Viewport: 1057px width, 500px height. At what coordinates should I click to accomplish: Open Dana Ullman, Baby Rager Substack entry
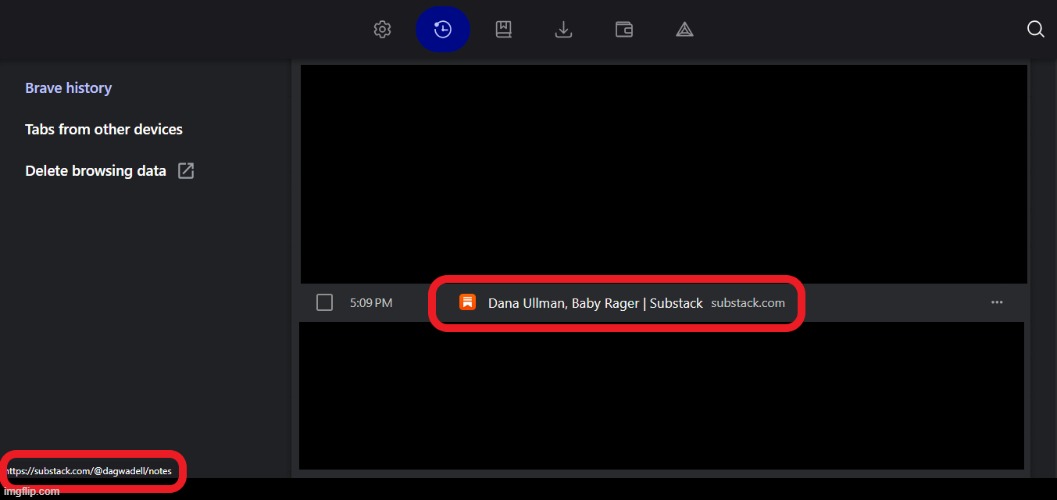tap(595, 303)
